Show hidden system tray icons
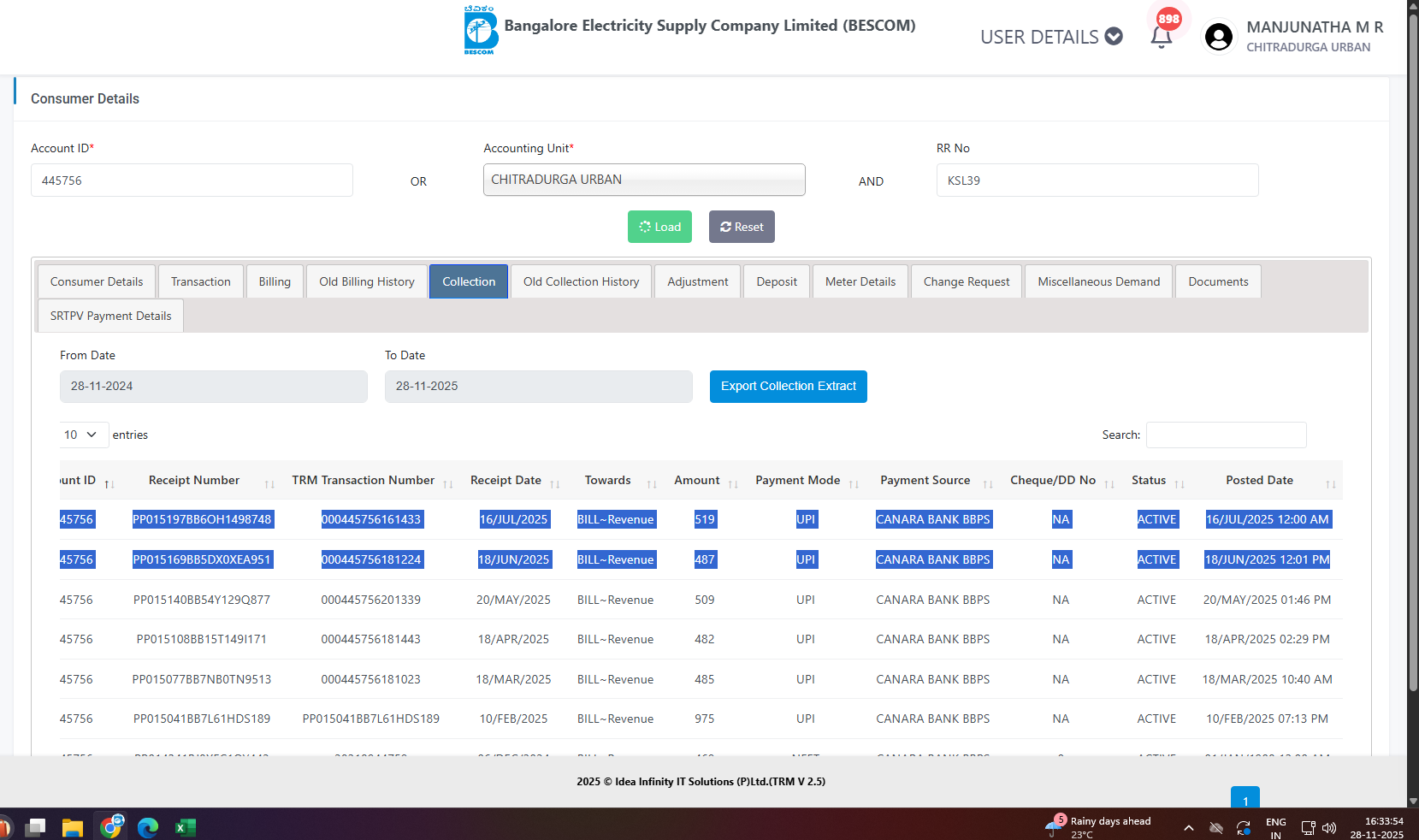The image size is (1419, 840). click(x=1189, y=827)
